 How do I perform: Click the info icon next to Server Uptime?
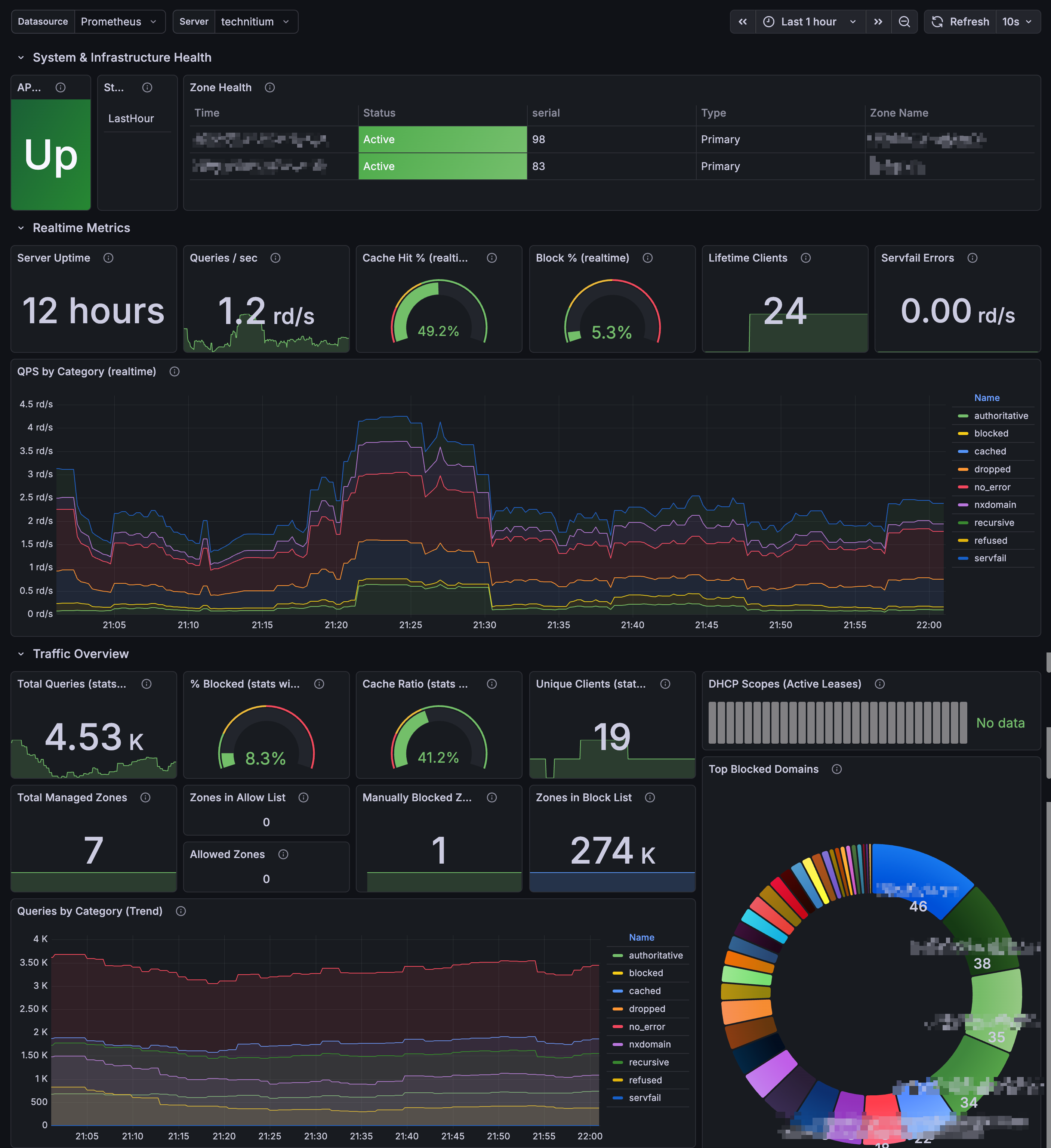[108, 258]
